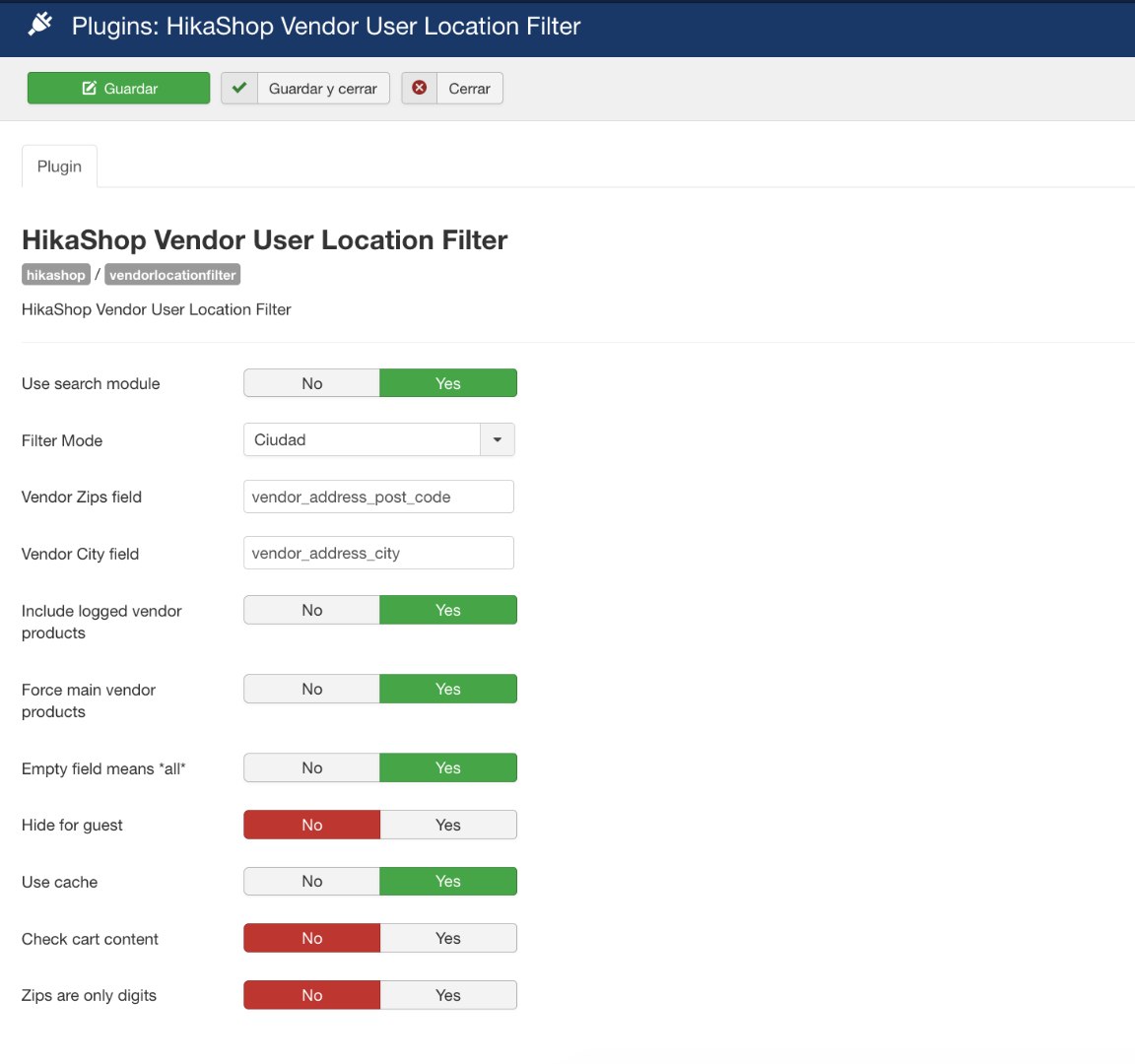Click the Use search module label
The width and height of the screenshot is (1135, 1064).
click(x=91, y=383)
